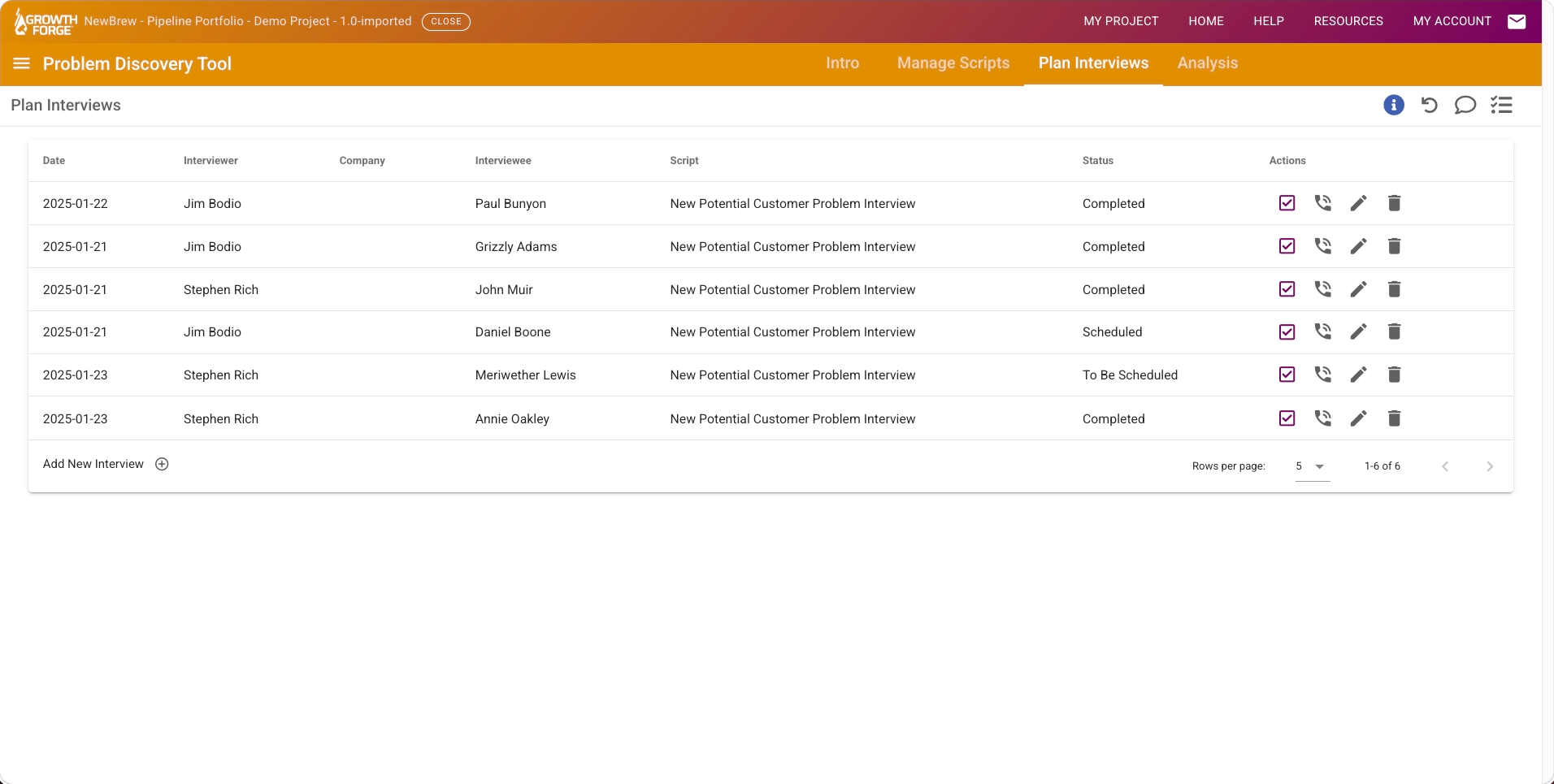Open the mail envelope icon
Viewport: 1554px width, 784px height.
tap(1517, 21)
